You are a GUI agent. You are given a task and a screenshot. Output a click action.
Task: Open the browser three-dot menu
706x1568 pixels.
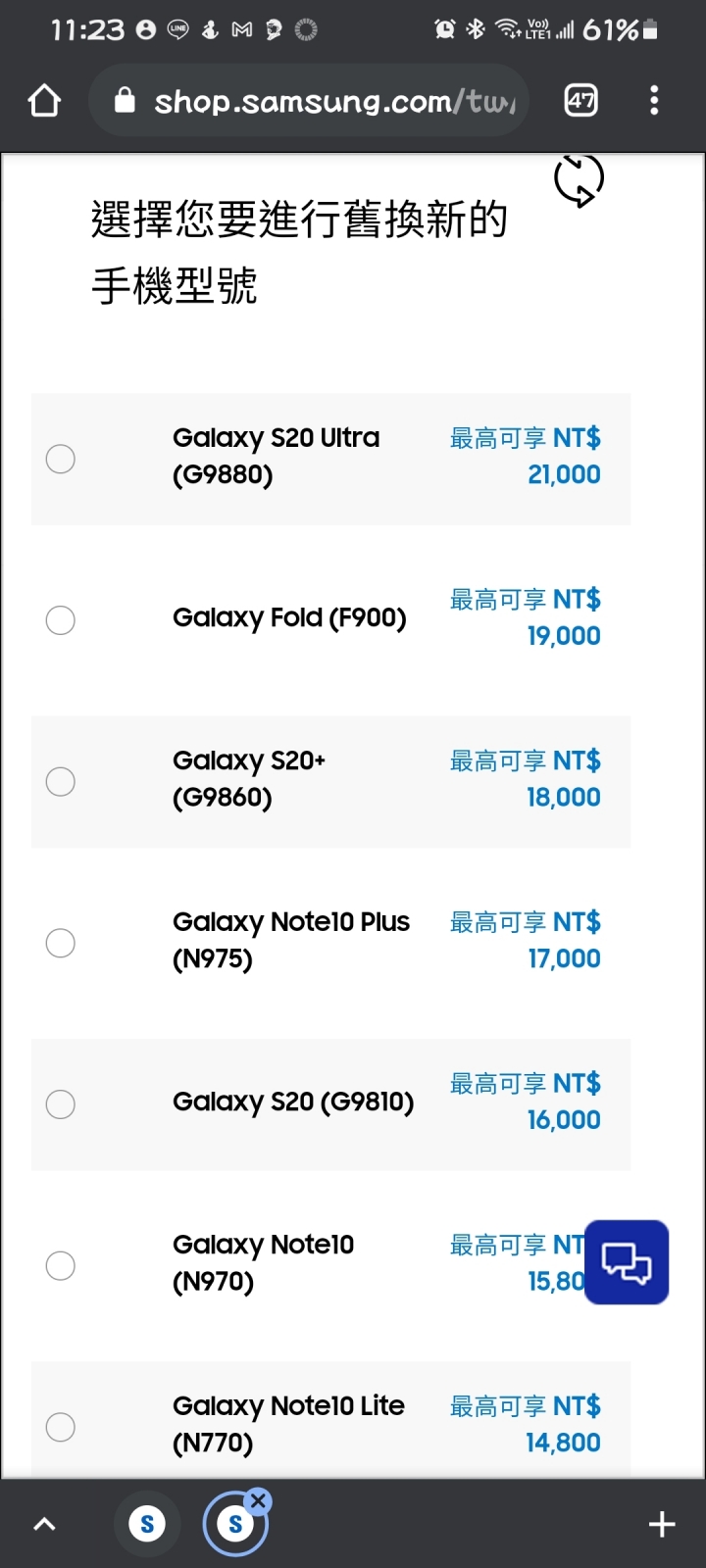tap(654, 100)
